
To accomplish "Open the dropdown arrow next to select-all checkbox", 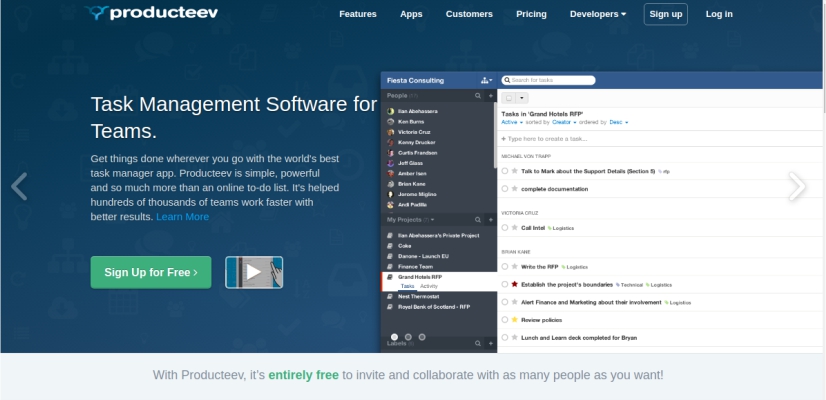I will tap(522, 98).
